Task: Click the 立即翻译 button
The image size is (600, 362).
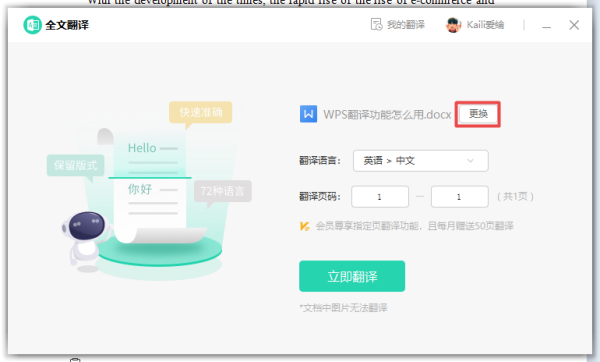Action: pos(352,276)
